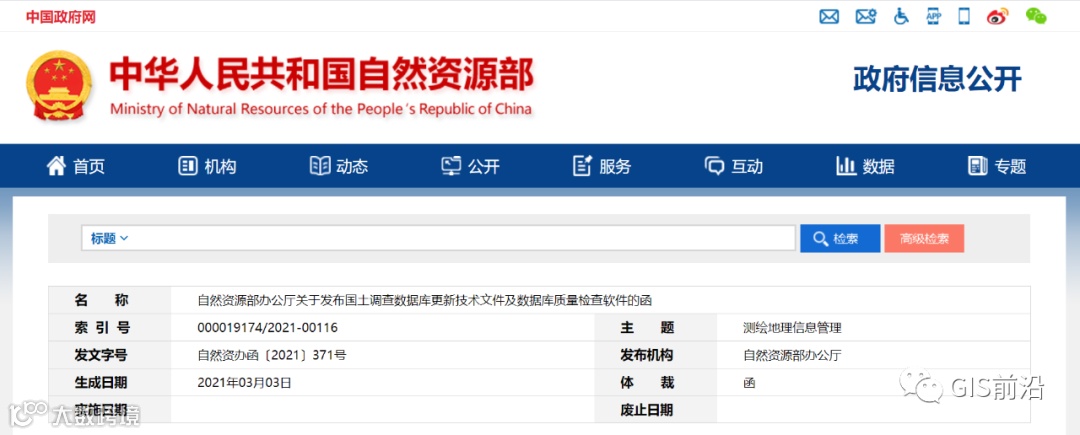Click the 体裁 column label
The height and width of the screenshot is (435, 1080).
(647, 383)
